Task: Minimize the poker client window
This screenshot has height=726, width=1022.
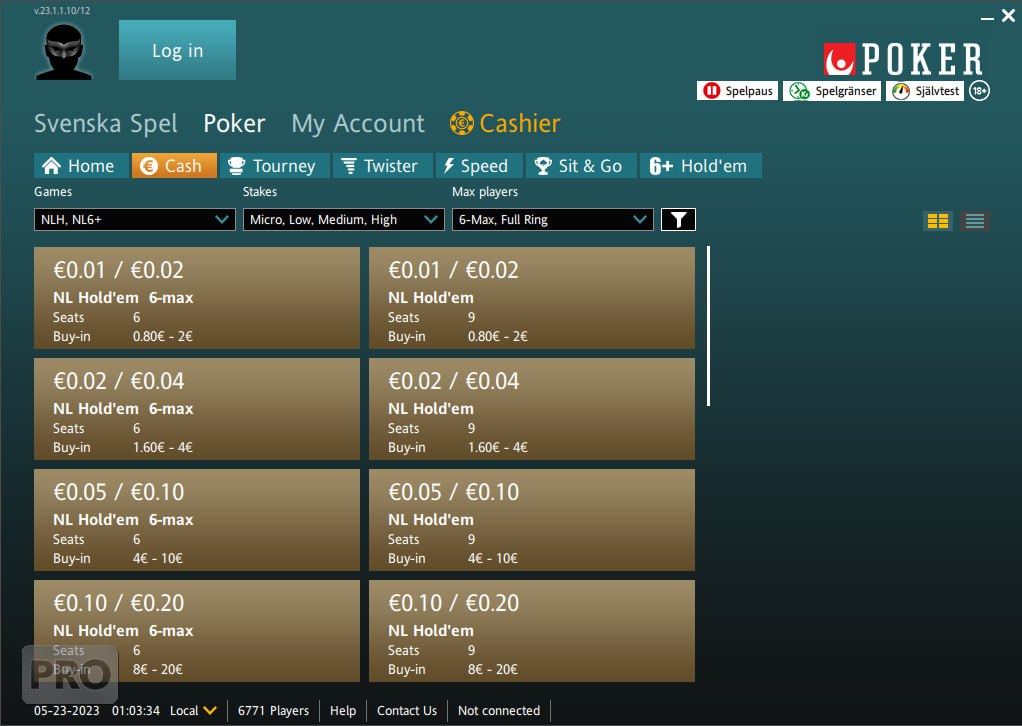Action: (987, 18)
